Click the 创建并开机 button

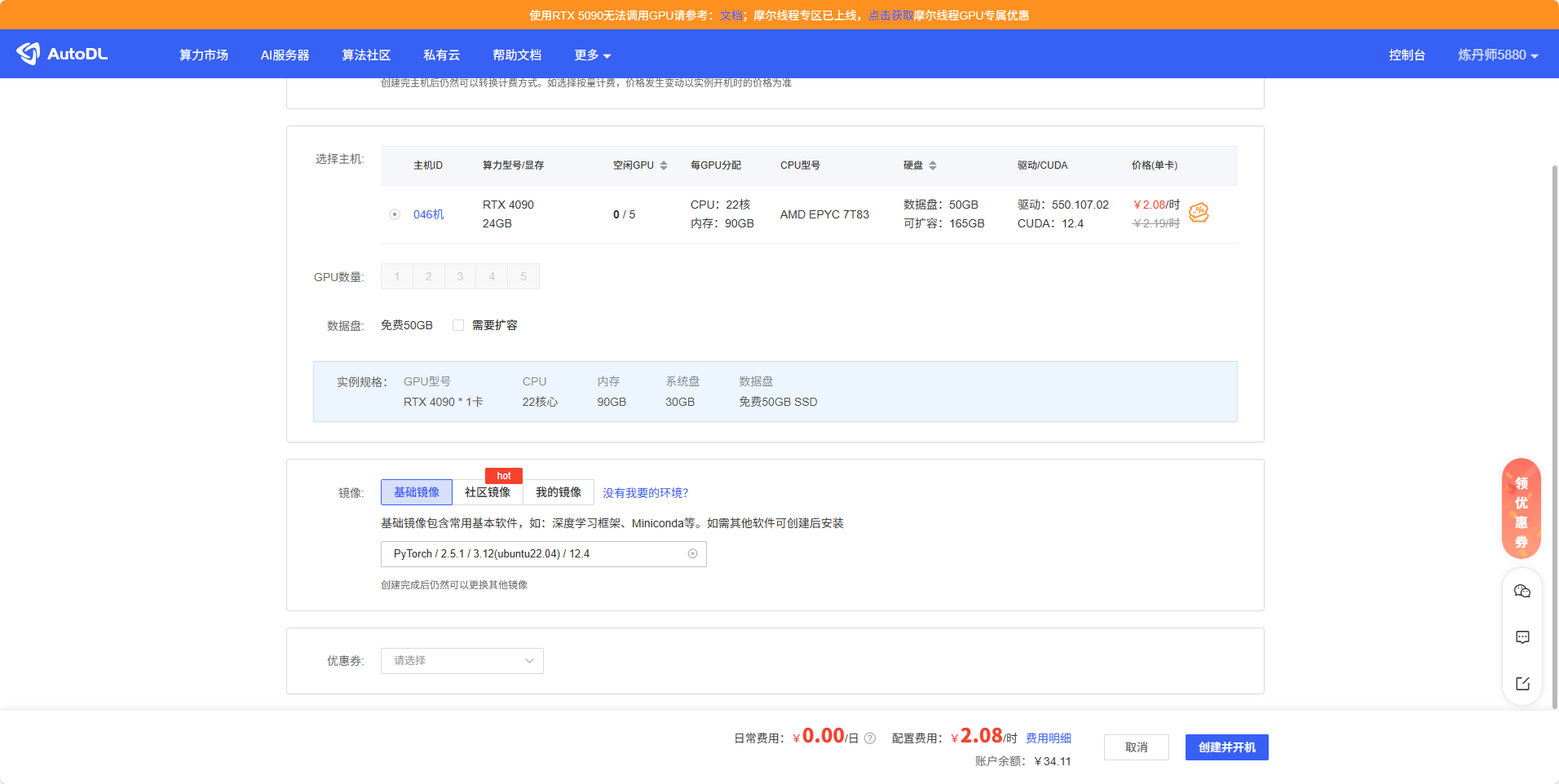(x=1226, y=747)
